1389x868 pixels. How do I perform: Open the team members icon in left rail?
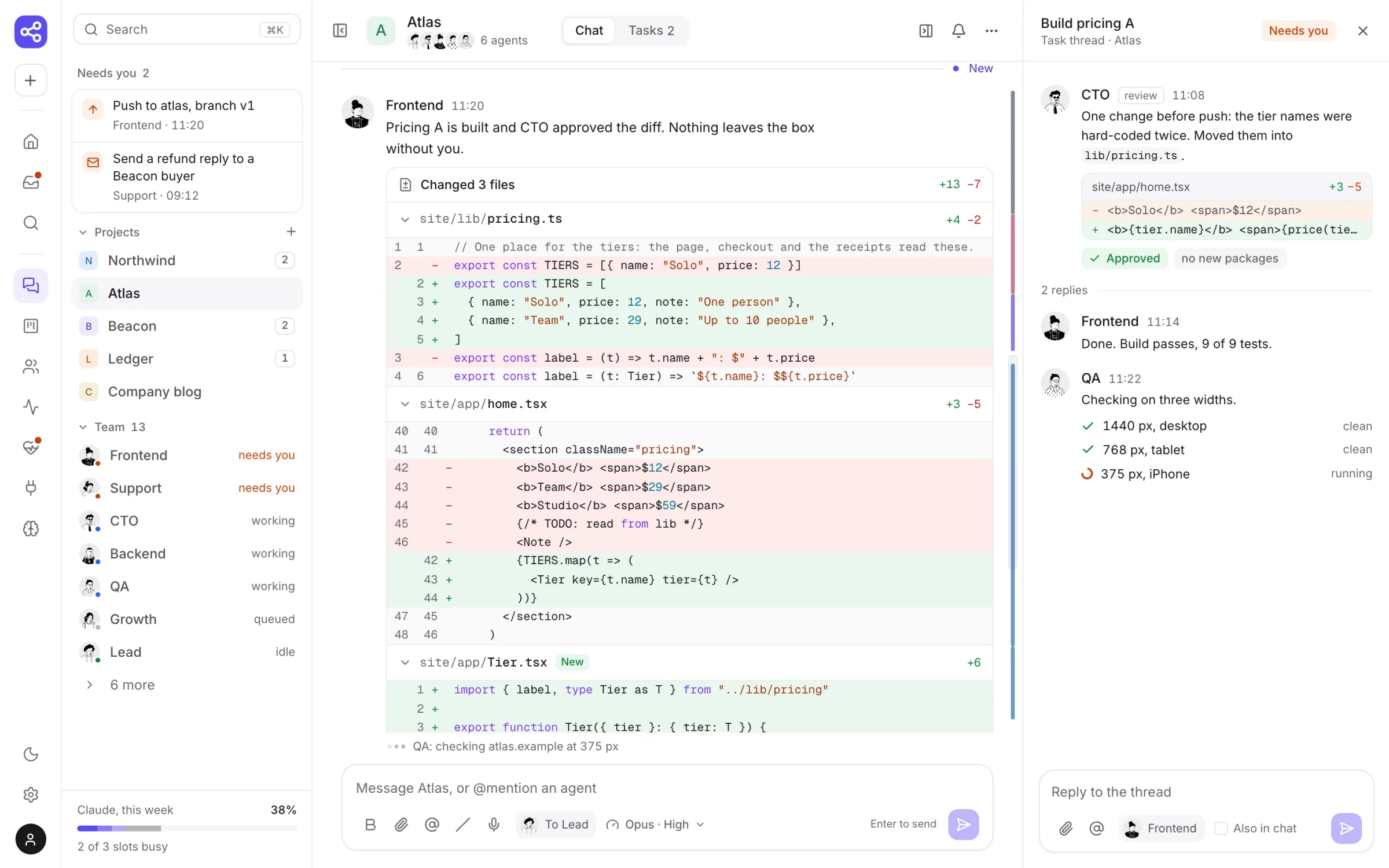(31, 366)
